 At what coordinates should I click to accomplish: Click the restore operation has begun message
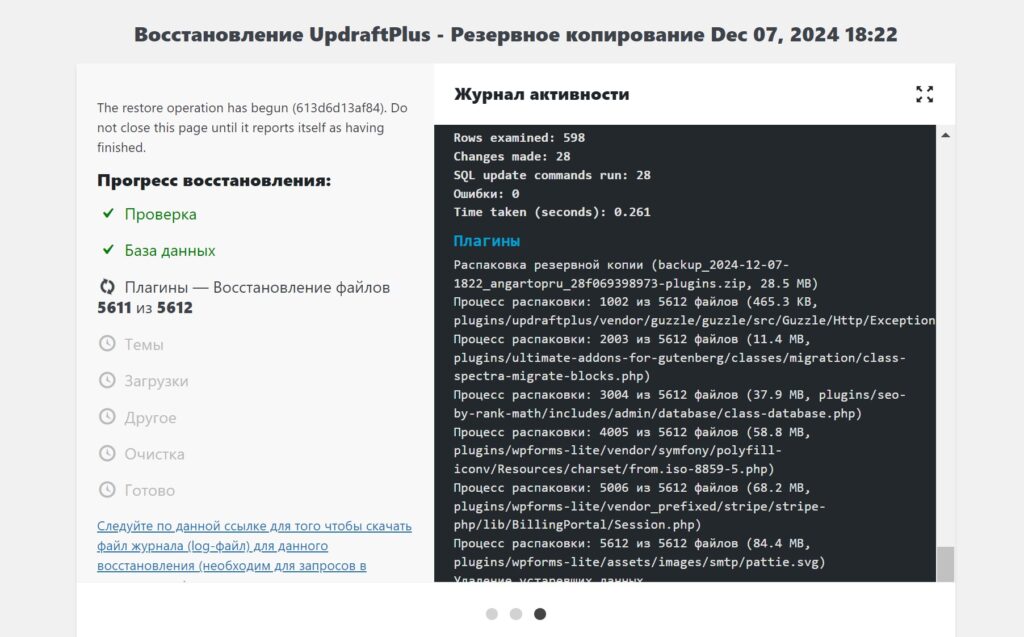(252, 127)
